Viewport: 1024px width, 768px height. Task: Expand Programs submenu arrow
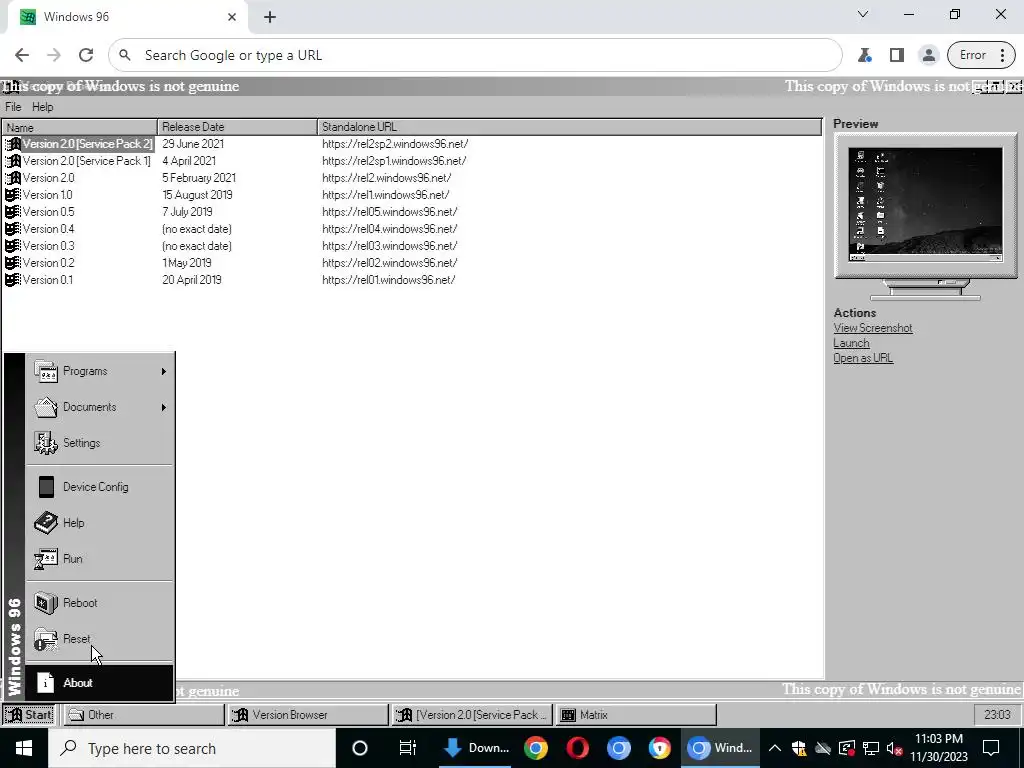pos(163,371)
